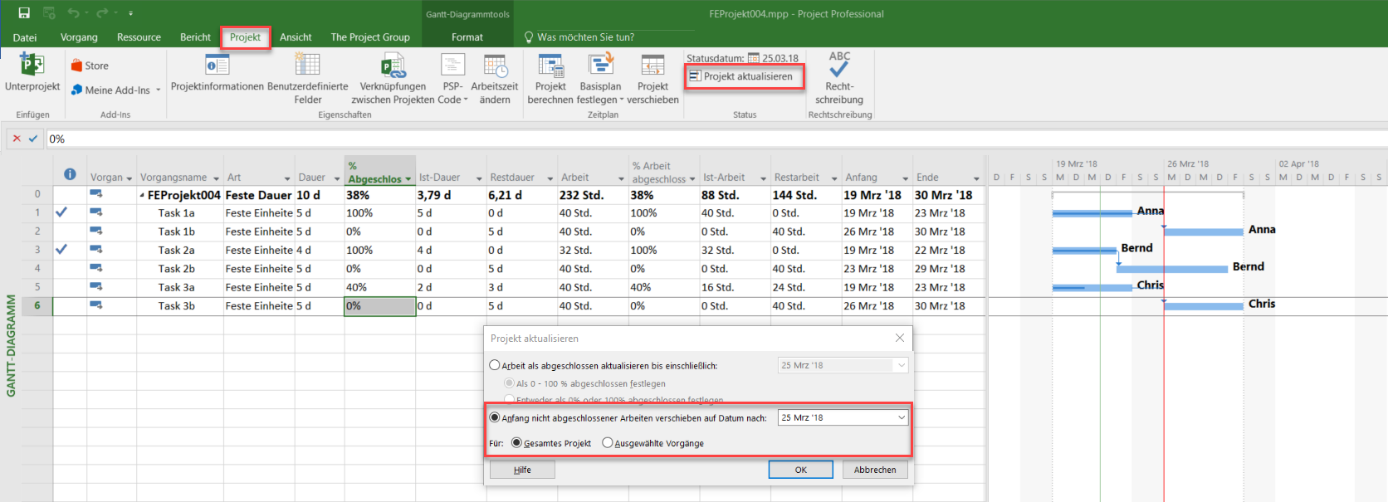The image size is (1388, 502).
Task: Click Projekt berechnen icon
Action: click(551, 66)
